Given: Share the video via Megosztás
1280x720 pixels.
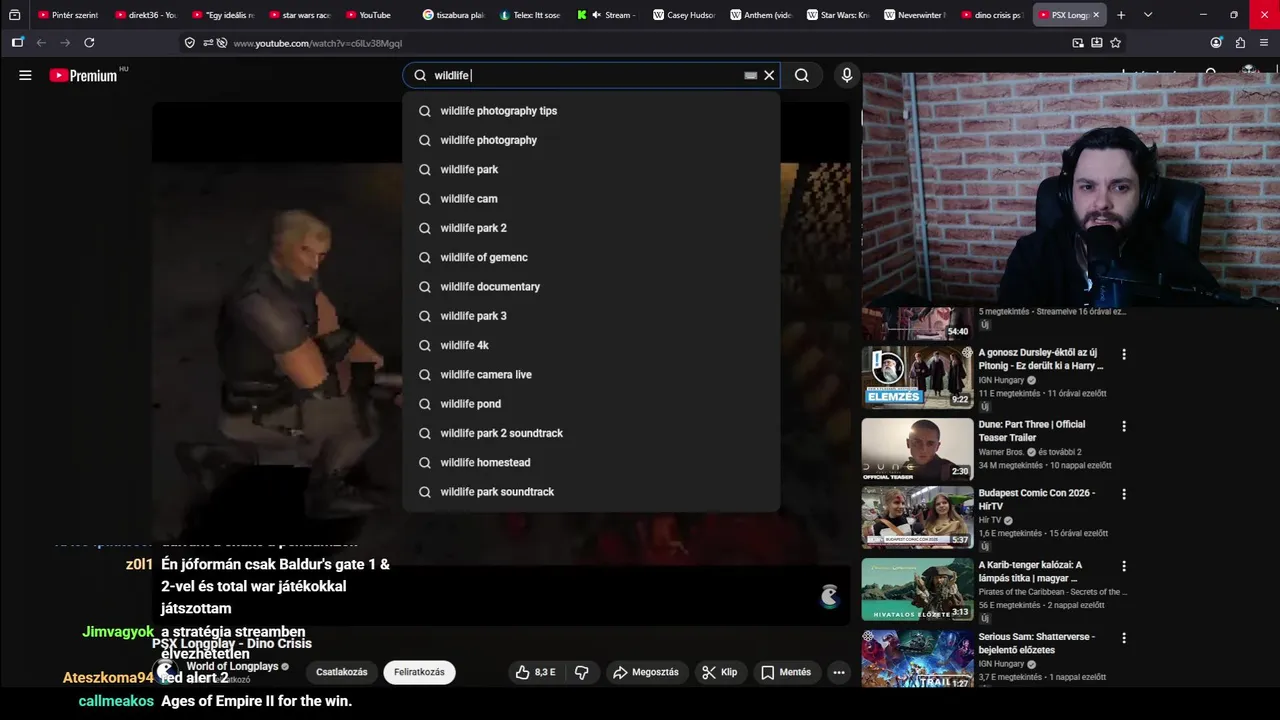Looking at the screenshot, I should [646, 672].
